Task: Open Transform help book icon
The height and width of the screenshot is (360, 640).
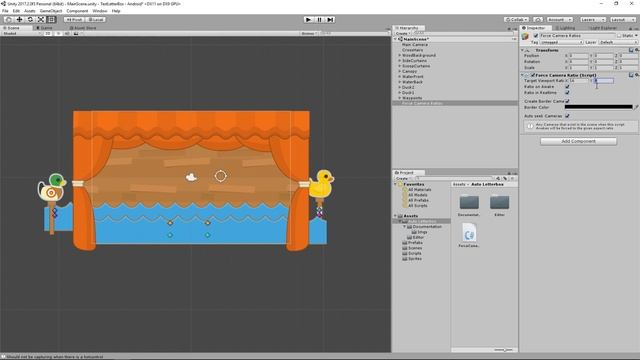Action: click(x=631, y=50)
